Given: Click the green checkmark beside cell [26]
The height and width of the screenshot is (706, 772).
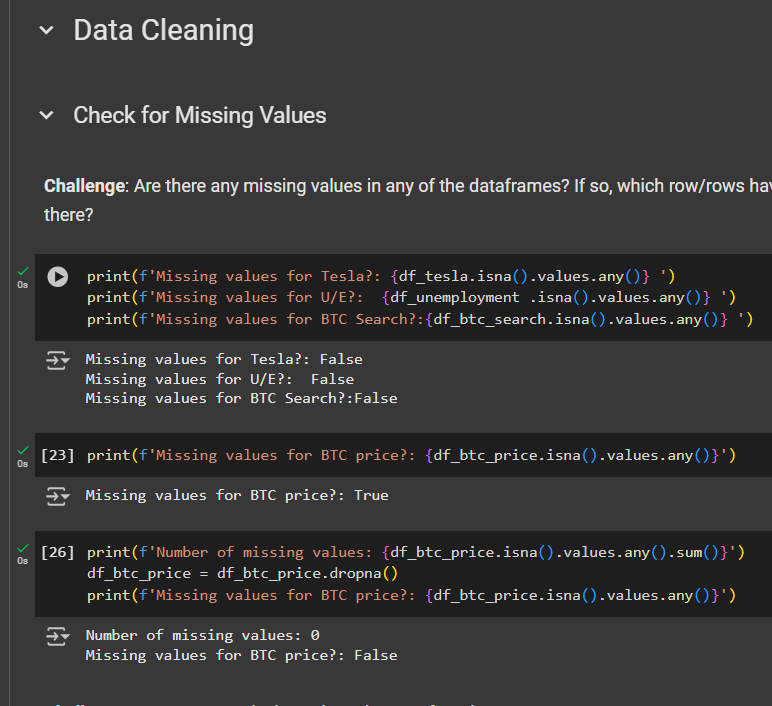Looking at the screenshot, I should click(23, 548).
